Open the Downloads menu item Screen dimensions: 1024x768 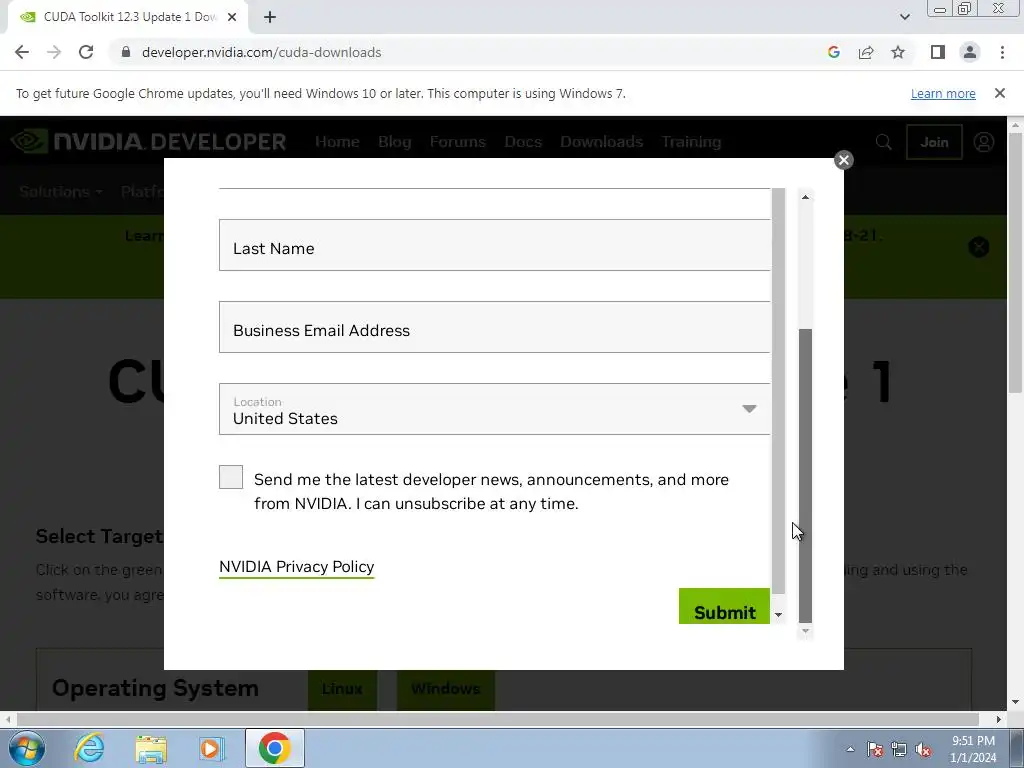(601, 142)
